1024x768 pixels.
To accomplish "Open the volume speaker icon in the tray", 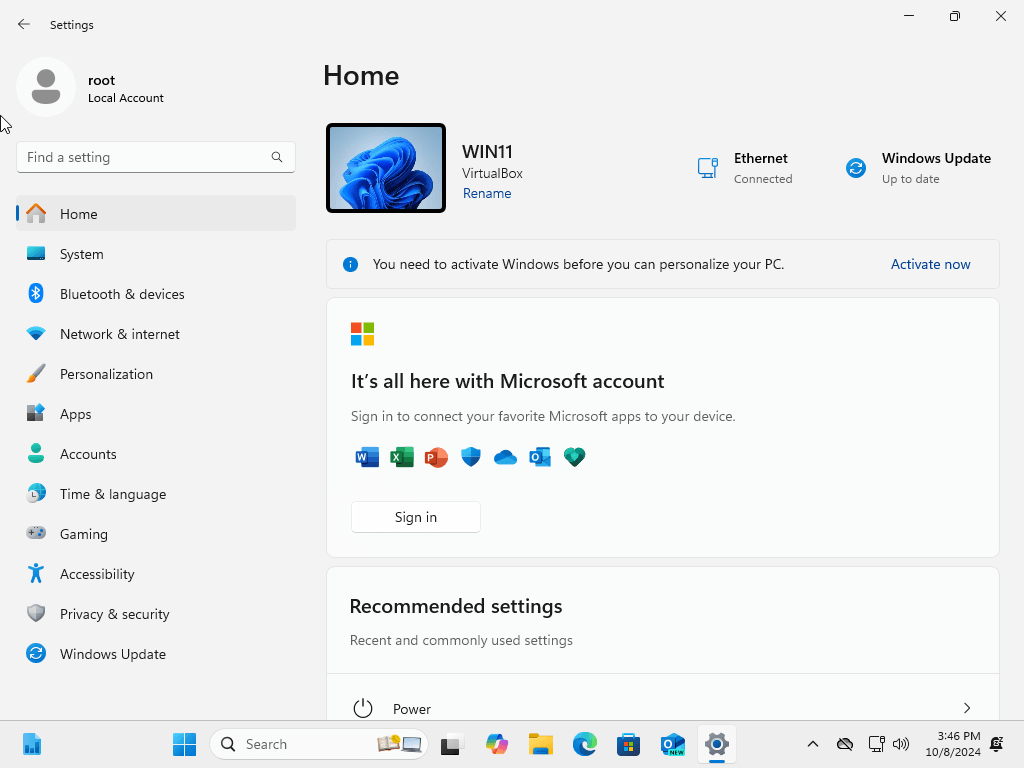I will click(901, 744).
